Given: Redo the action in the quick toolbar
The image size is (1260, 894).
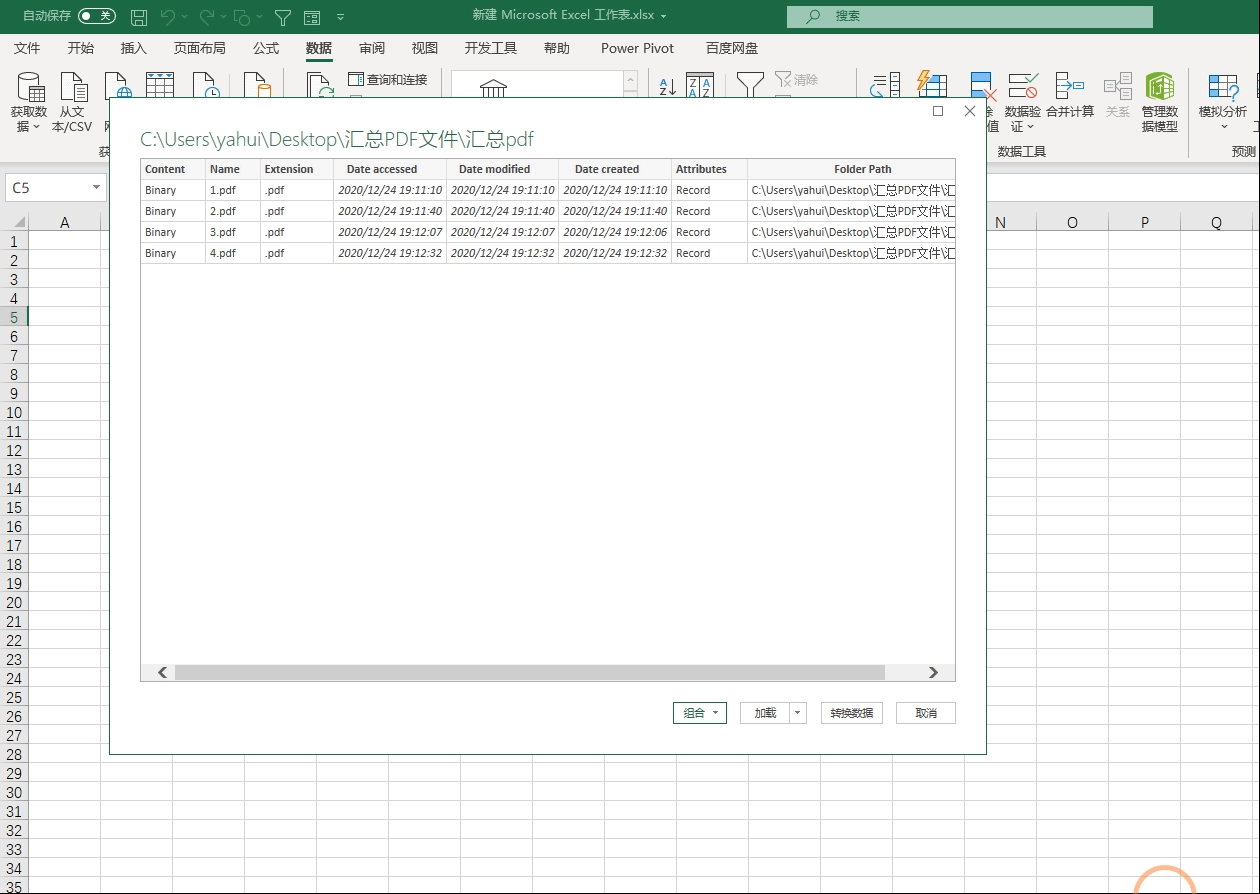Looking at the screenshot, I should (x=207, y=17).
